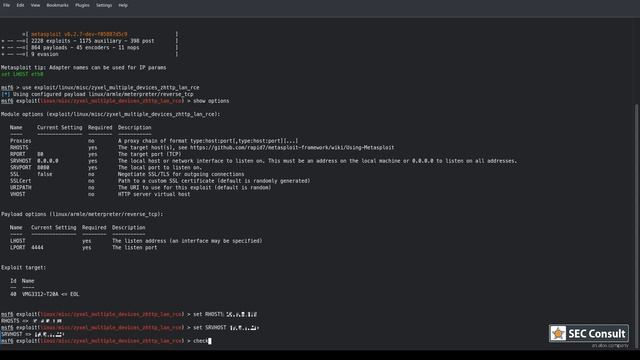This screenshot has width=640, height=360.
Task: Click the 'check' command at the prompt
Action: (200, 340)
